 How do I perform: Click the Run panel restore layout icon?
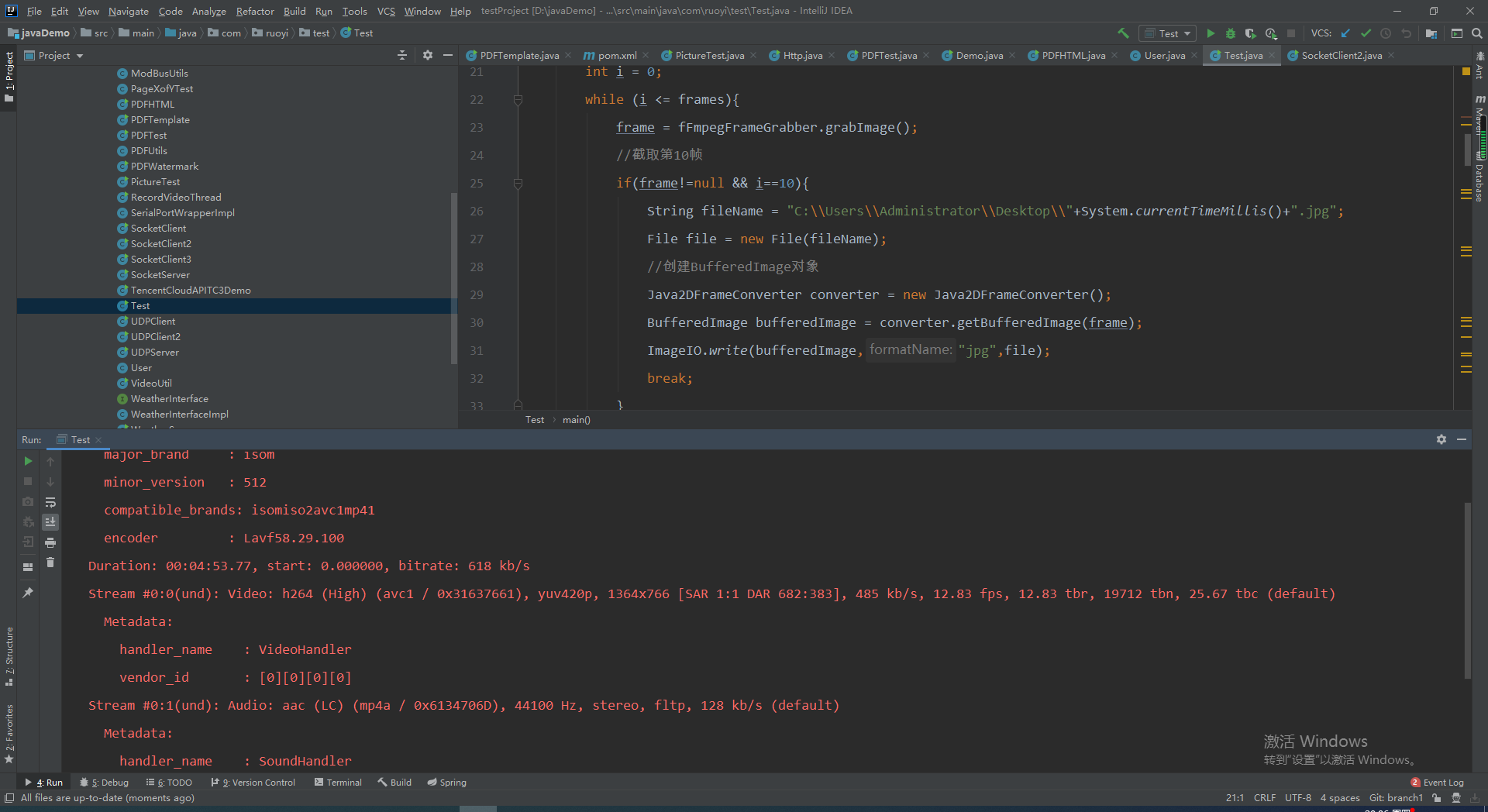28,566
